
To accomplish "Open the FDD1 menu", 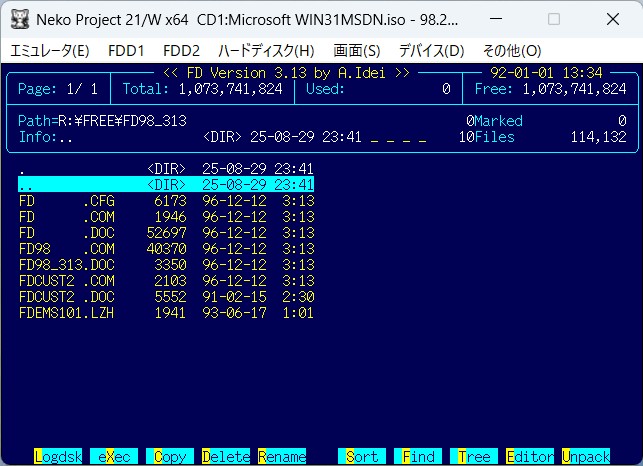I will [x=126, y=50].
